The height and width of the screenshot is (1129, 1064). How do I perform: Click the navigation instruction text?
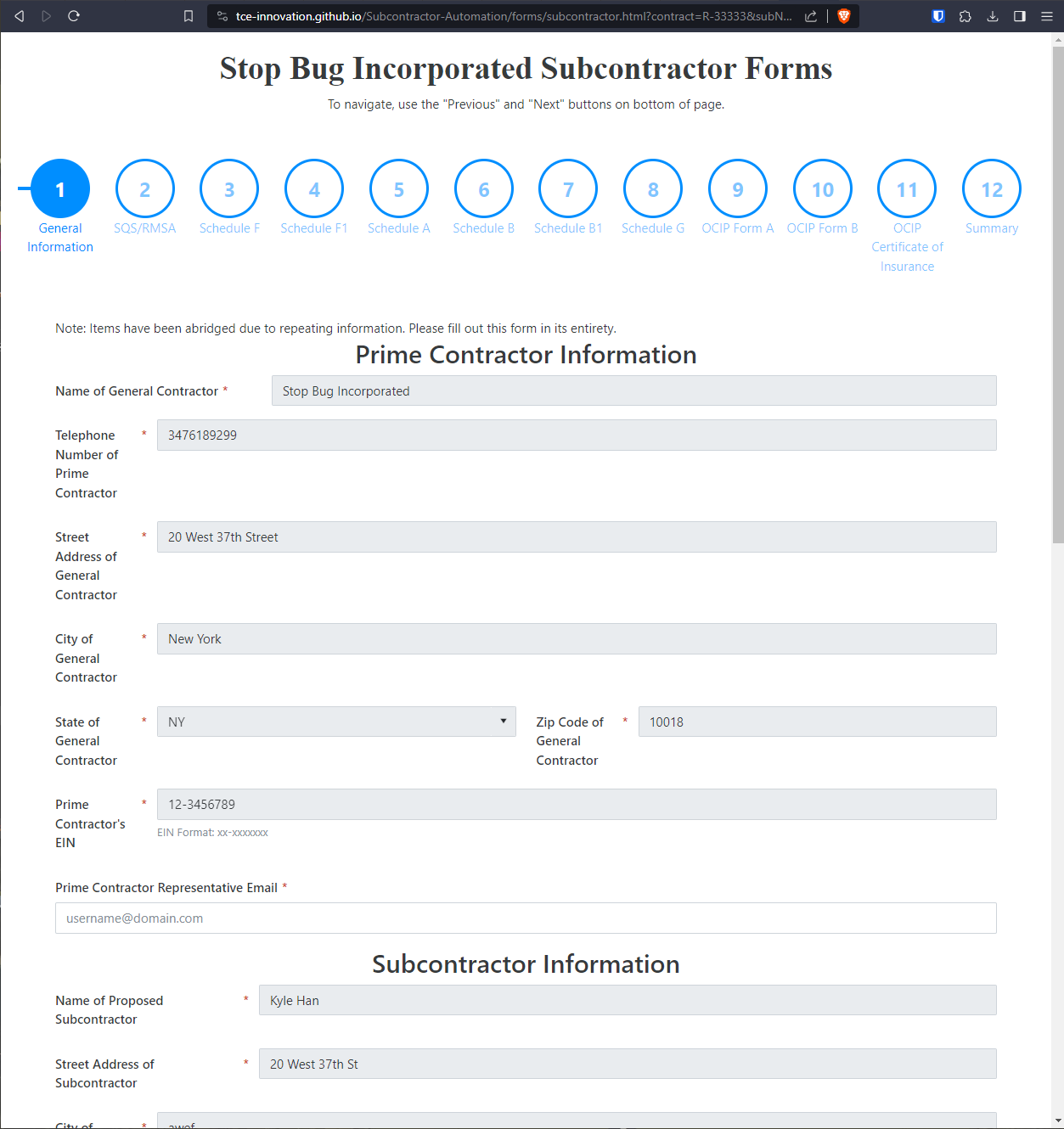click(526, 104)
